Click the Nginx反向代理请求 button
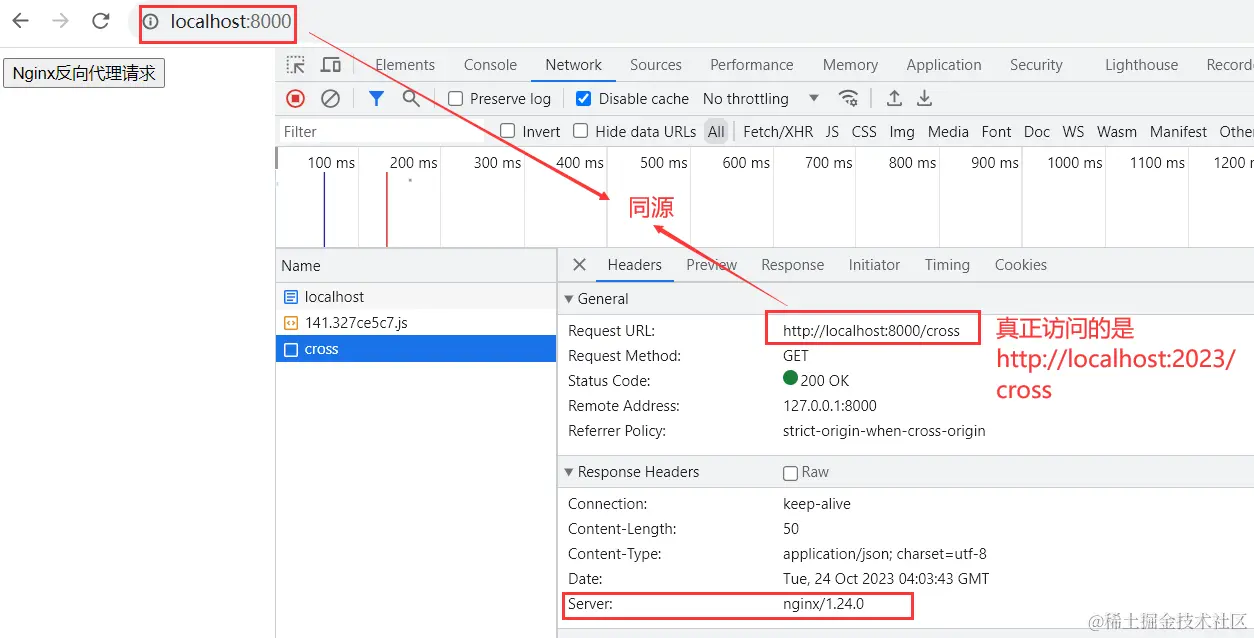 84,73
